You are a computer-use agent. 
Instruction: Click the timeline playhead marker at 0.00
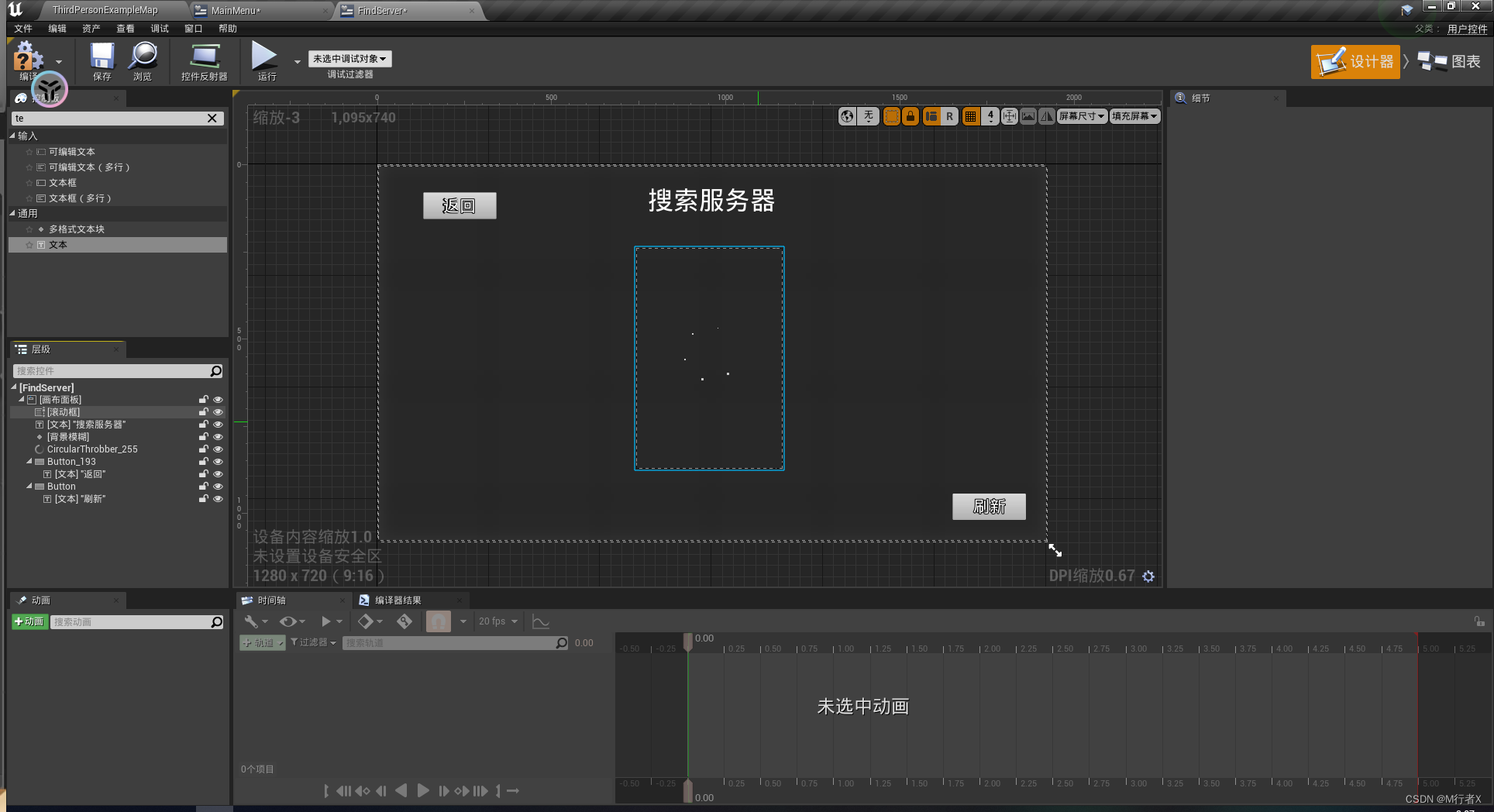[687, 642]
